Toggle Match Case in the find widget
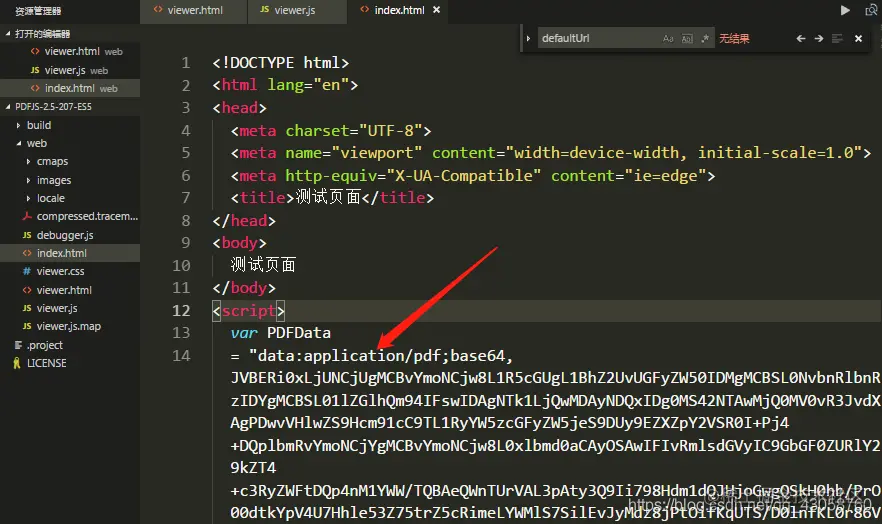The image size is (882, 524). (x=668, y=39)
